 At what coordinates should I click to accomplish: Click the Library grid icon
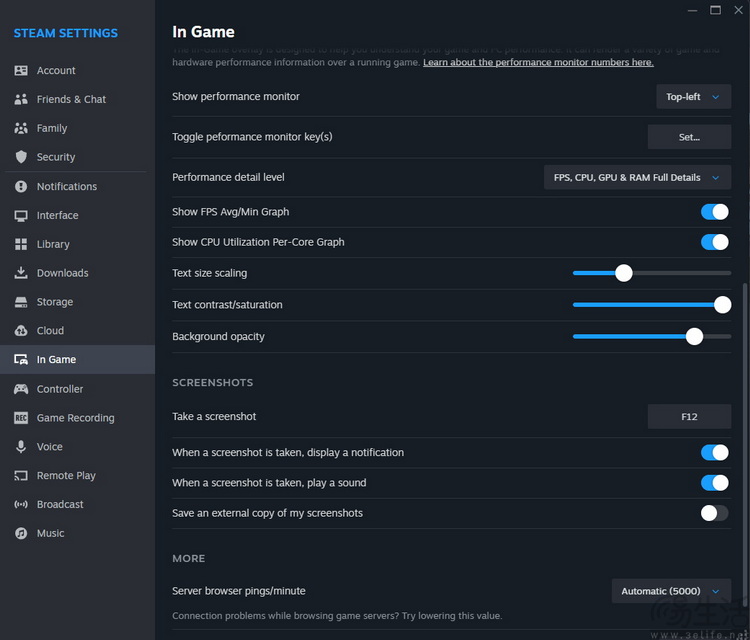[x=21, y=244]
